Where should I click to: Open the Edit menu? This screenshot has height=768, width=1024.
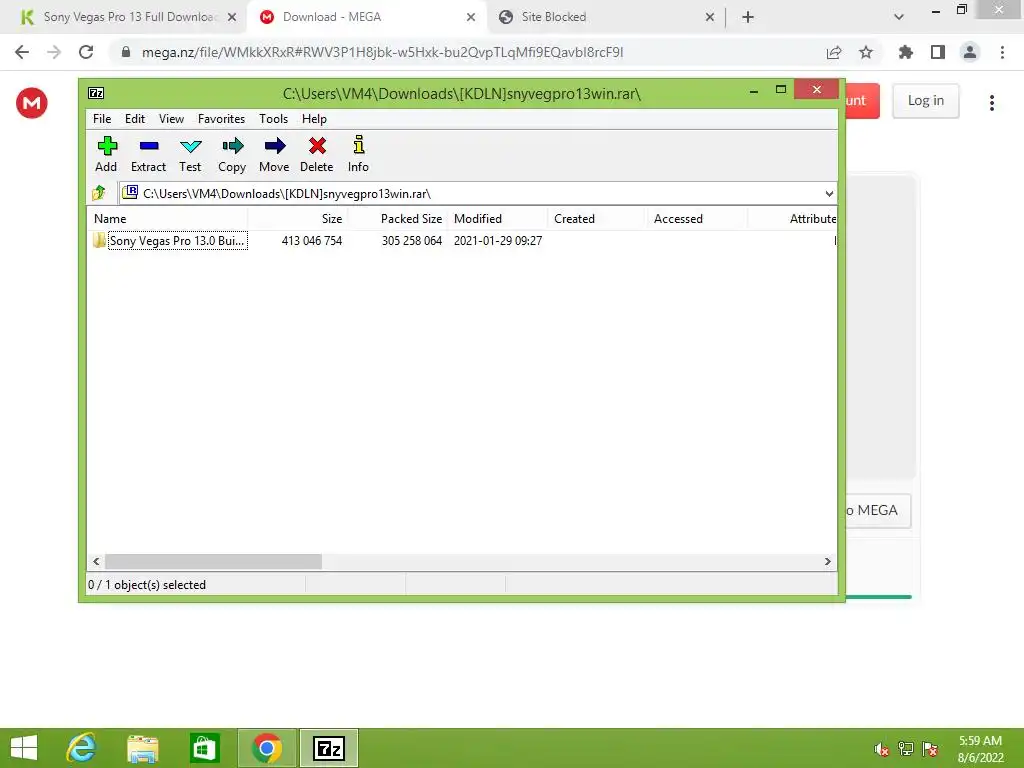[x=135, y=119]
